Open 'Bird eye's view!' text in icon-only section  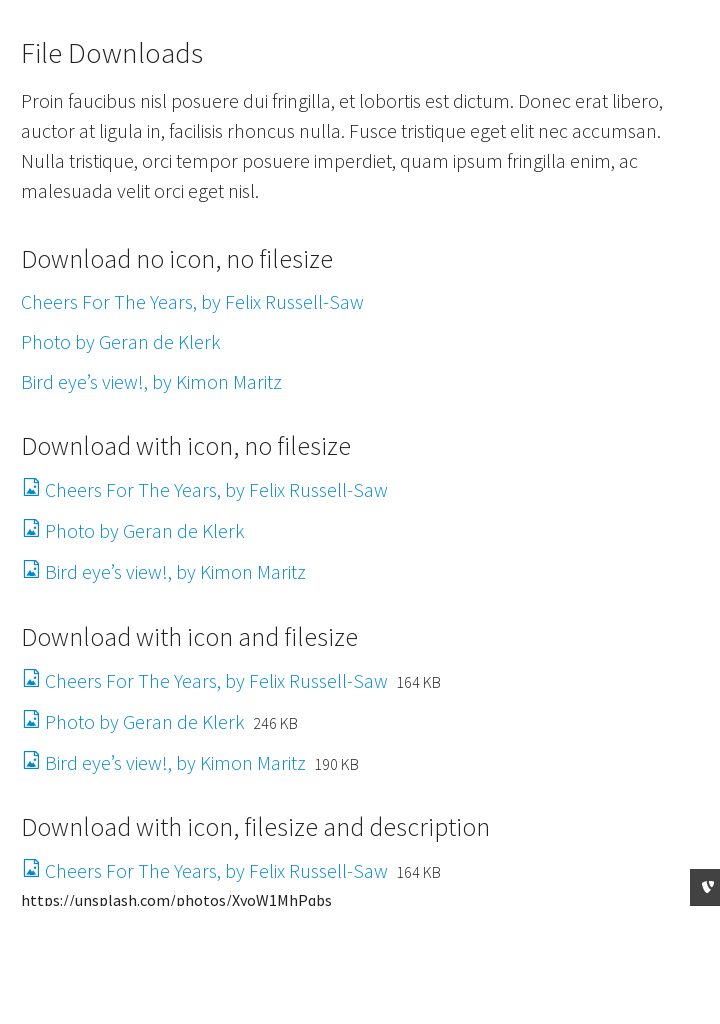click(175, 572)
